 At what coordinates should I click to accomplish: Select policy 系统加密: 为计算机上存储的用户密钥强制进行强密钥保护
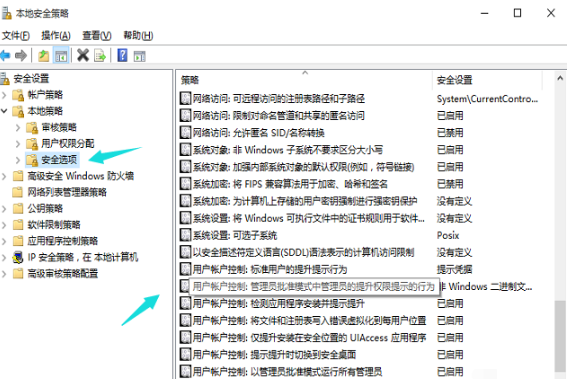(305, 201)
